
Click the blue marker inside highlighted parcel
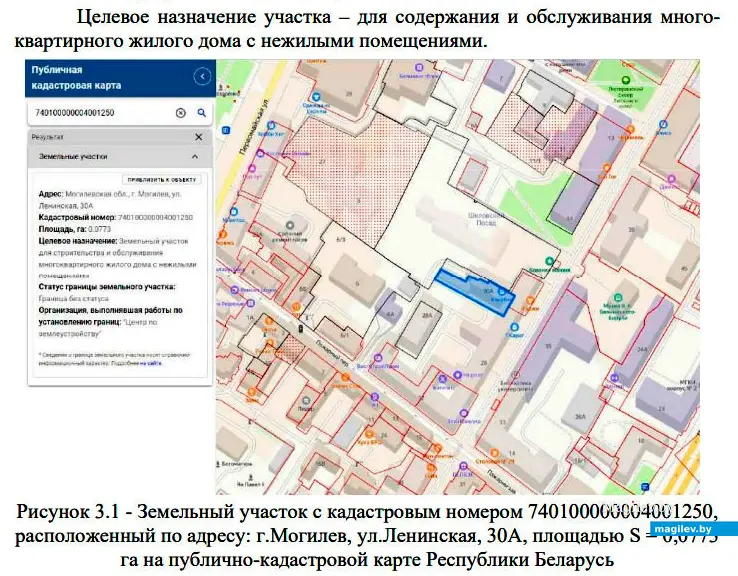(502, 292)
